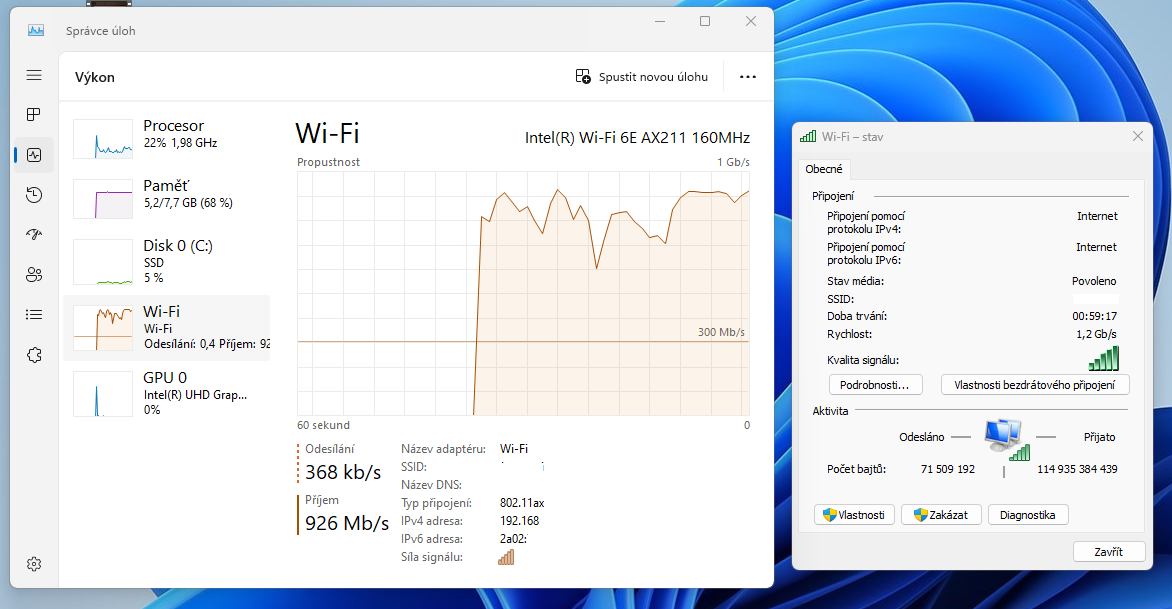
Task: Select the Paměť performance item
Action: [x=167, y=197]
